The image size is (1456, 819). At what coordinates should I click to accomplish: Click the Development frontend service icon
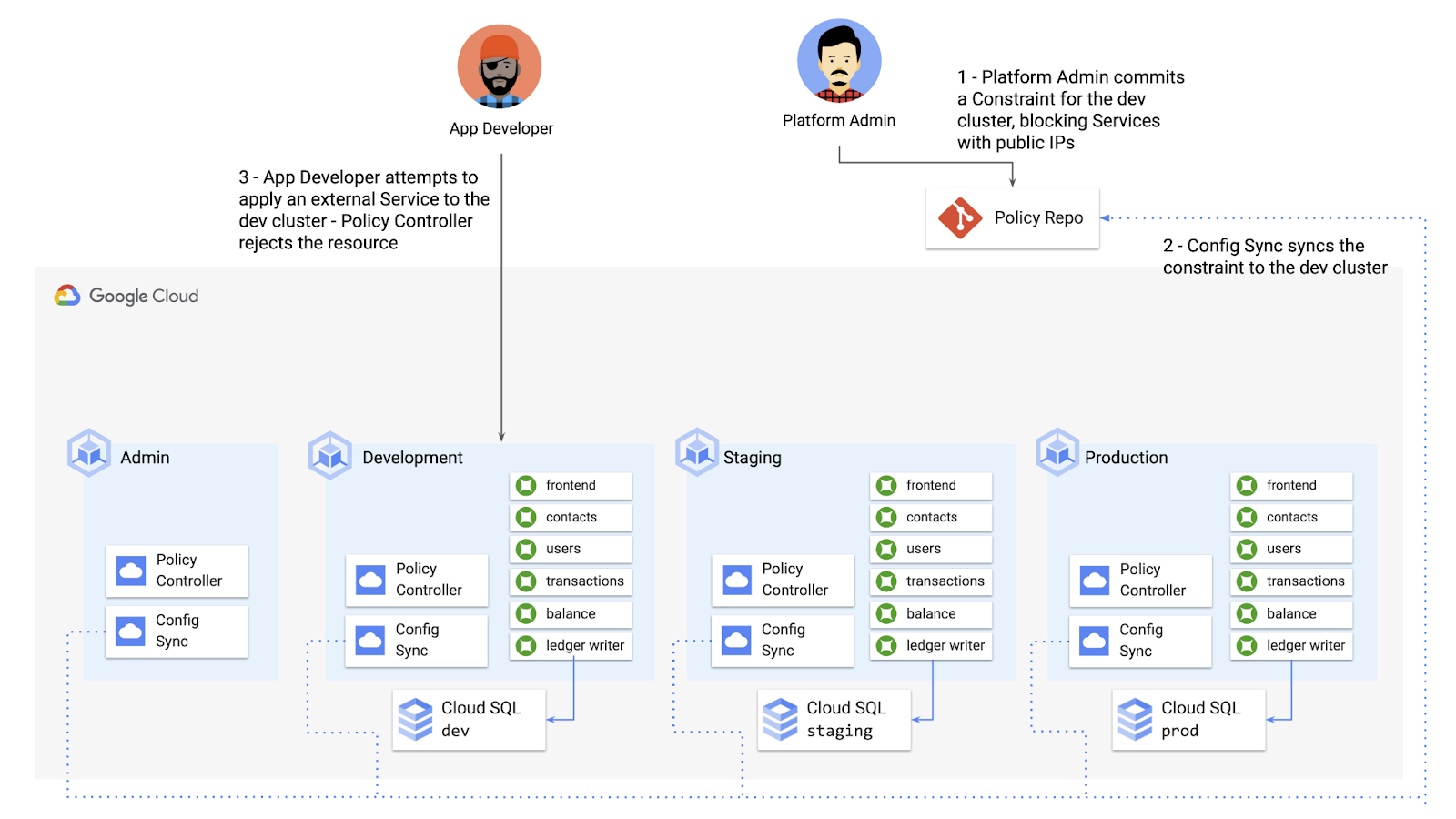(x=526, y=486)
